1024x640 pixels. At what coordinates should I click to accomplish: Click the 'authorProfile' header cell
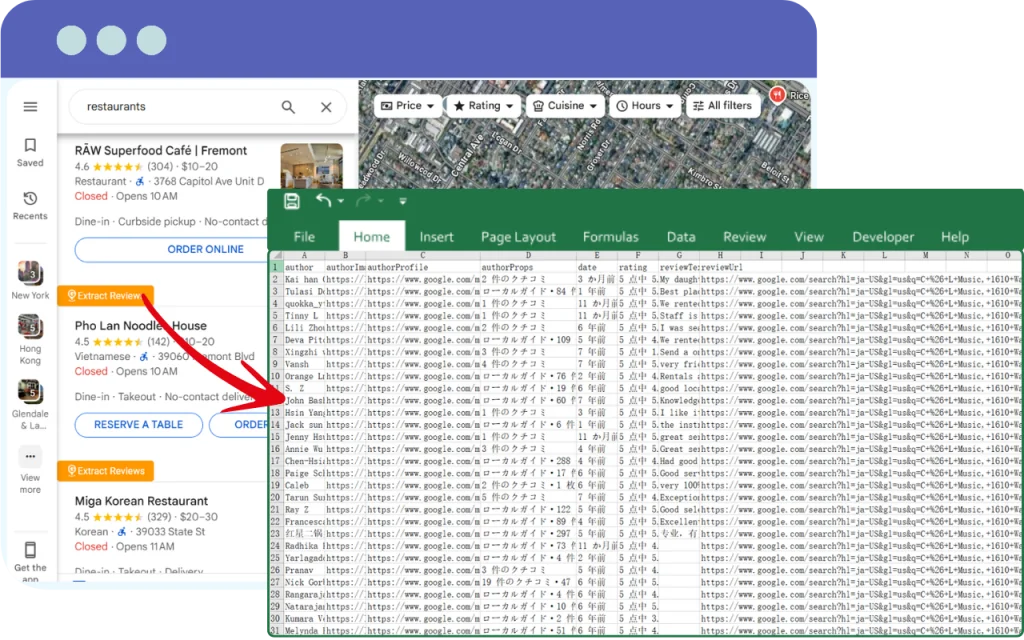coord(423,267)
